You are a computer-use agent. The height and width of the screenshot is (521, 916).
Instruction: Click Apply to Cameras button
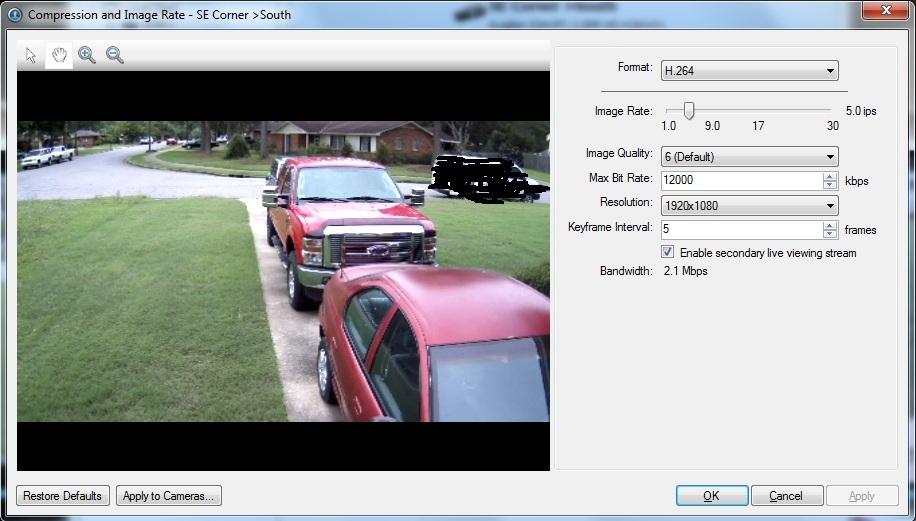coord(169,496)
